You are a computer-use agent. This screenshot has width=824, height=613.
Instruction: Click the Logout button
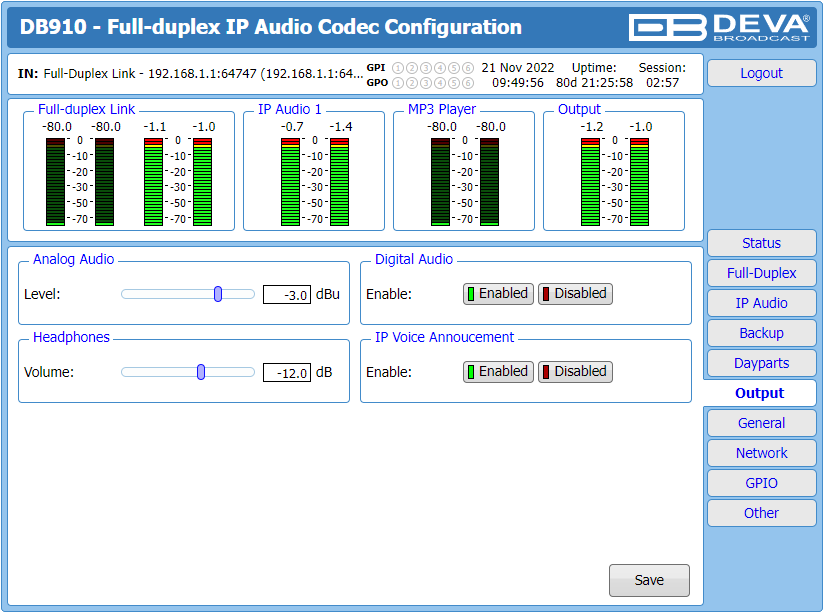click(x=761, y=73)
